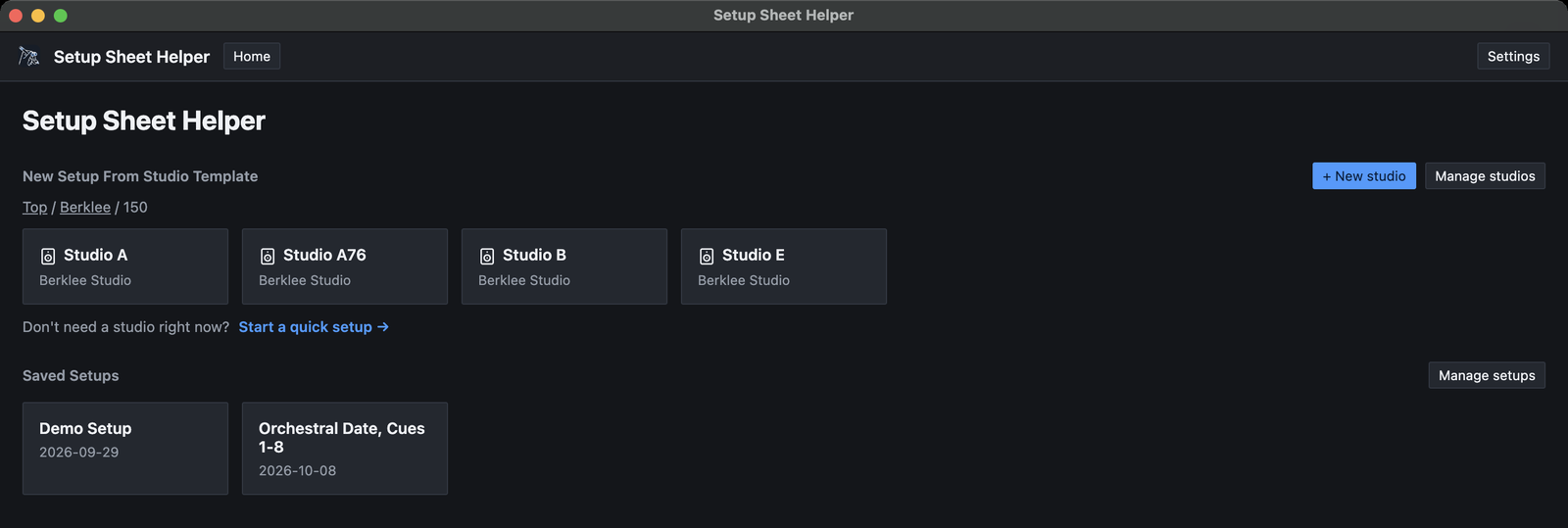Maximize the window with green button

pyautogui.click(x=61, y=16)
